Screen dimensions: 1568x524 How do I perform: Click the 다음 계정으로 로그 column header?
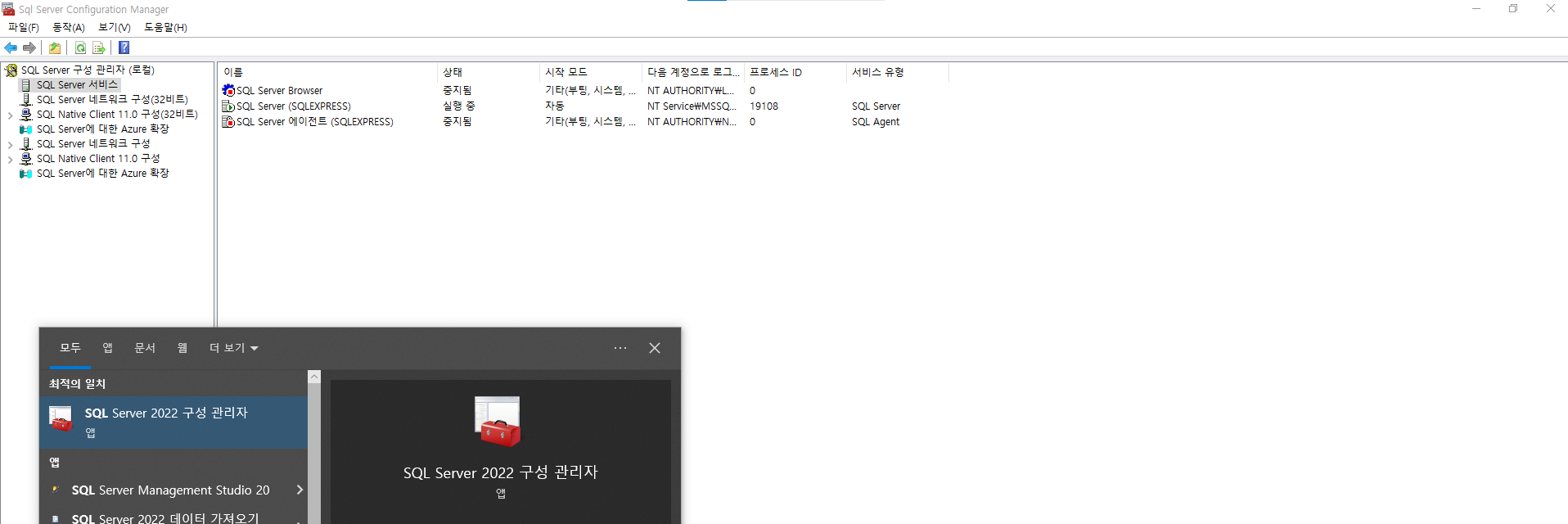tap(693, 72)
